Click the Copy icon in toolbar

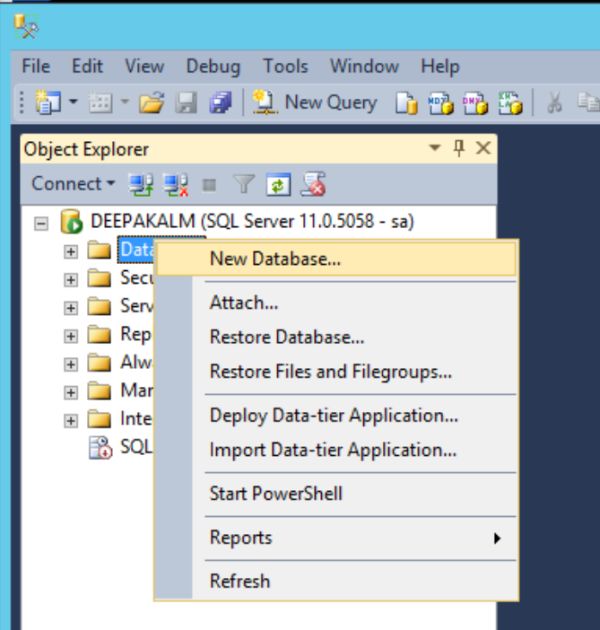(588, 102)
